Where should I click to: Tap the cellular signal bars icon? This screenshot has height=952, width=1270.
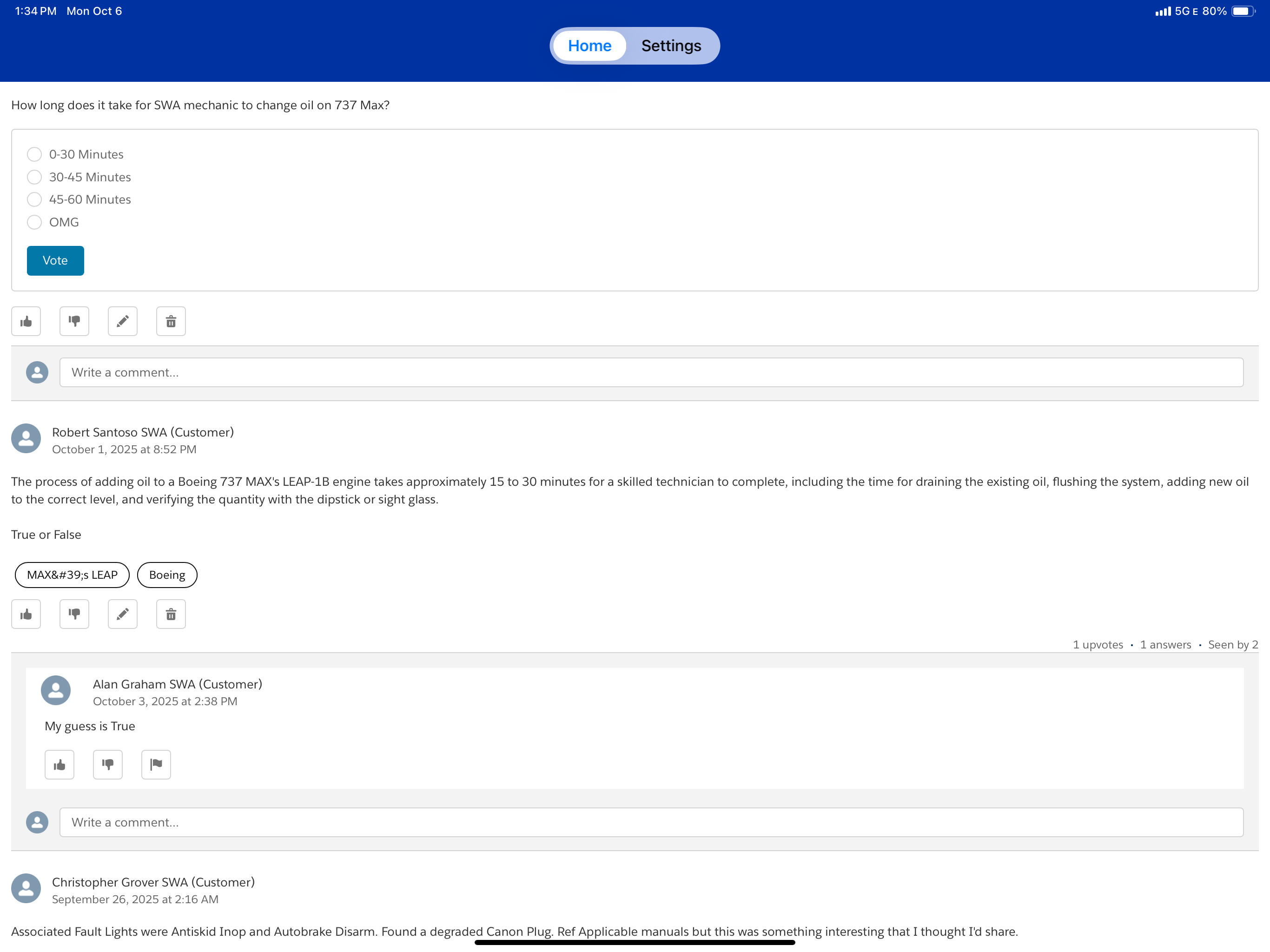pos(1163,12)
